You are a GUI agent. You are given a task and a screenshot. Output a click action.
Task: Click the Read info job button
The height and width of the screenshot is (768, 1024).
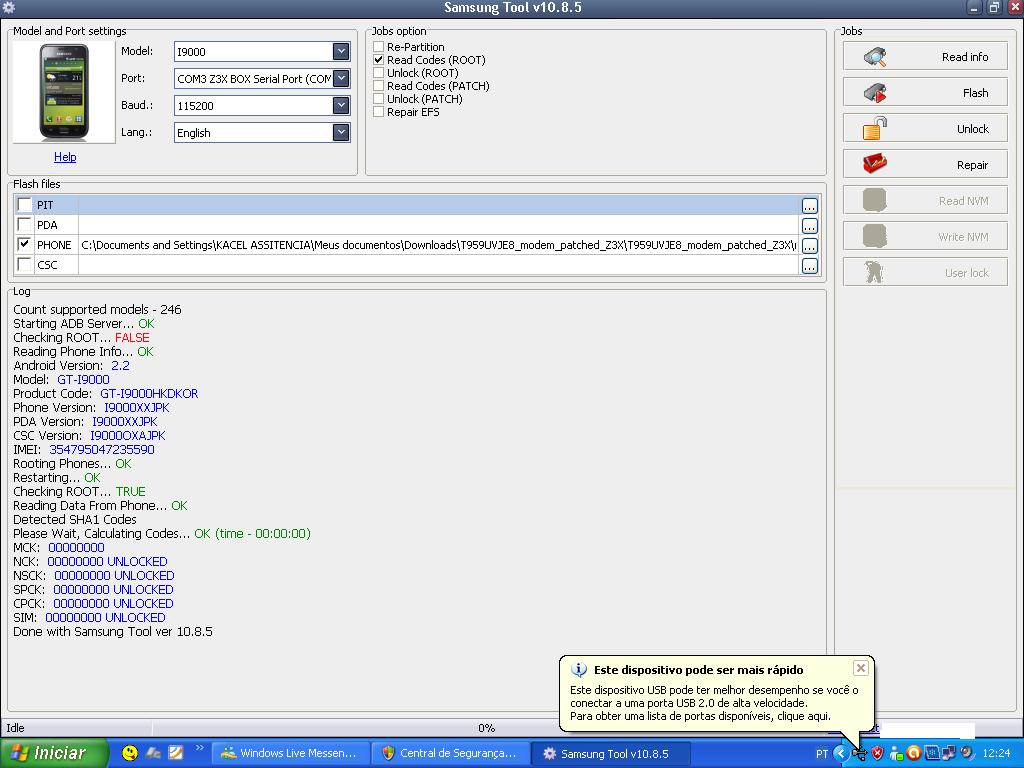click(x=925, y=57)
